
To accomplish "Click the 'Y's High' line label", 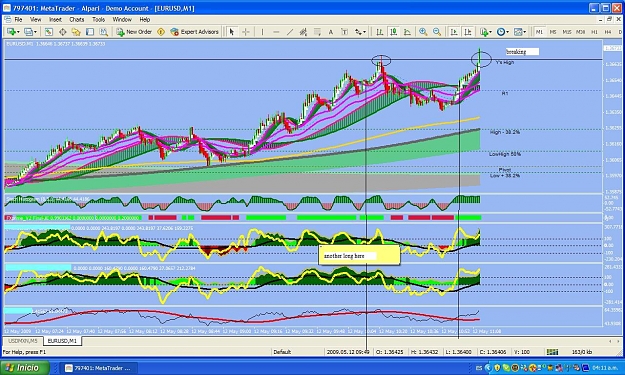I will (x=505, y=63).
